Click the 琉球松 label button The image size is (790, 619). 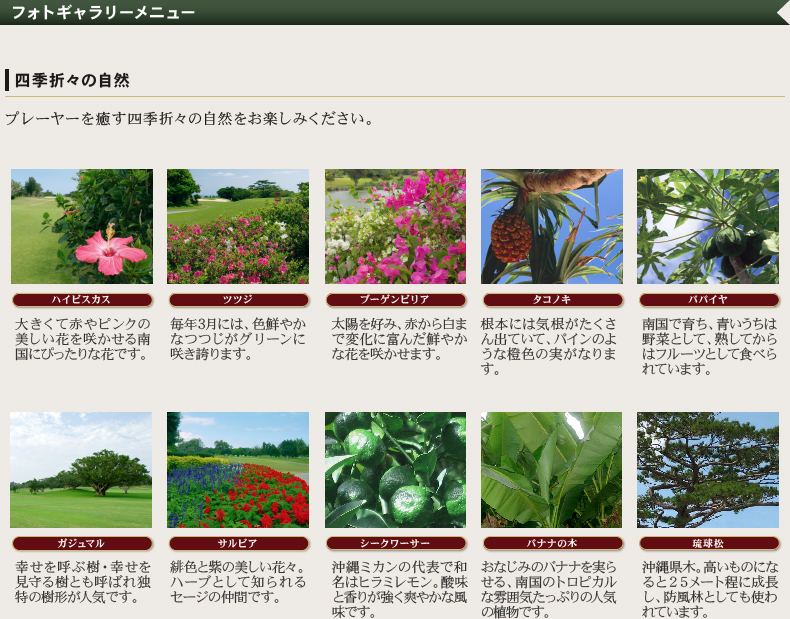pos(709,543)
